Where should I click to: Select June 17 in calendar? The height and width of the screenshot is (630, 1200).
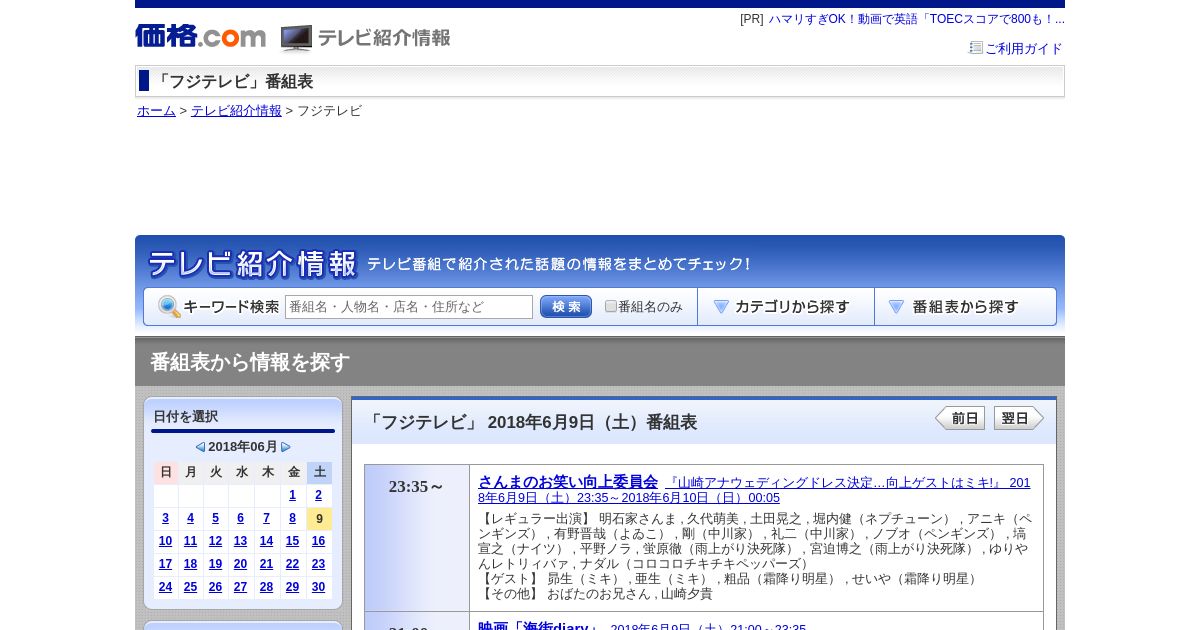point(165,564)
